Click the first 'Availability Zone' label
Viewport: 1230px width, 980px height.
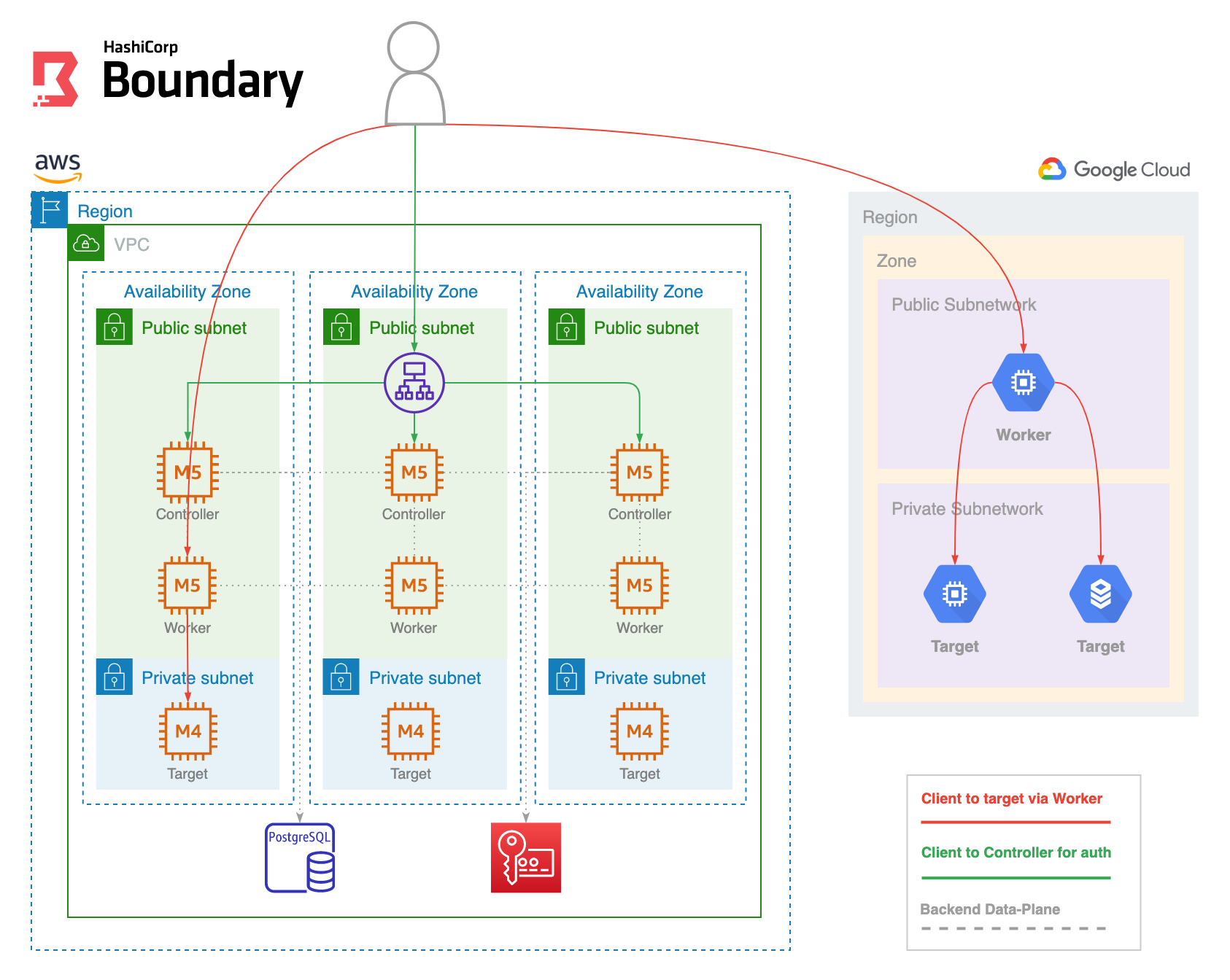[187, 292]
